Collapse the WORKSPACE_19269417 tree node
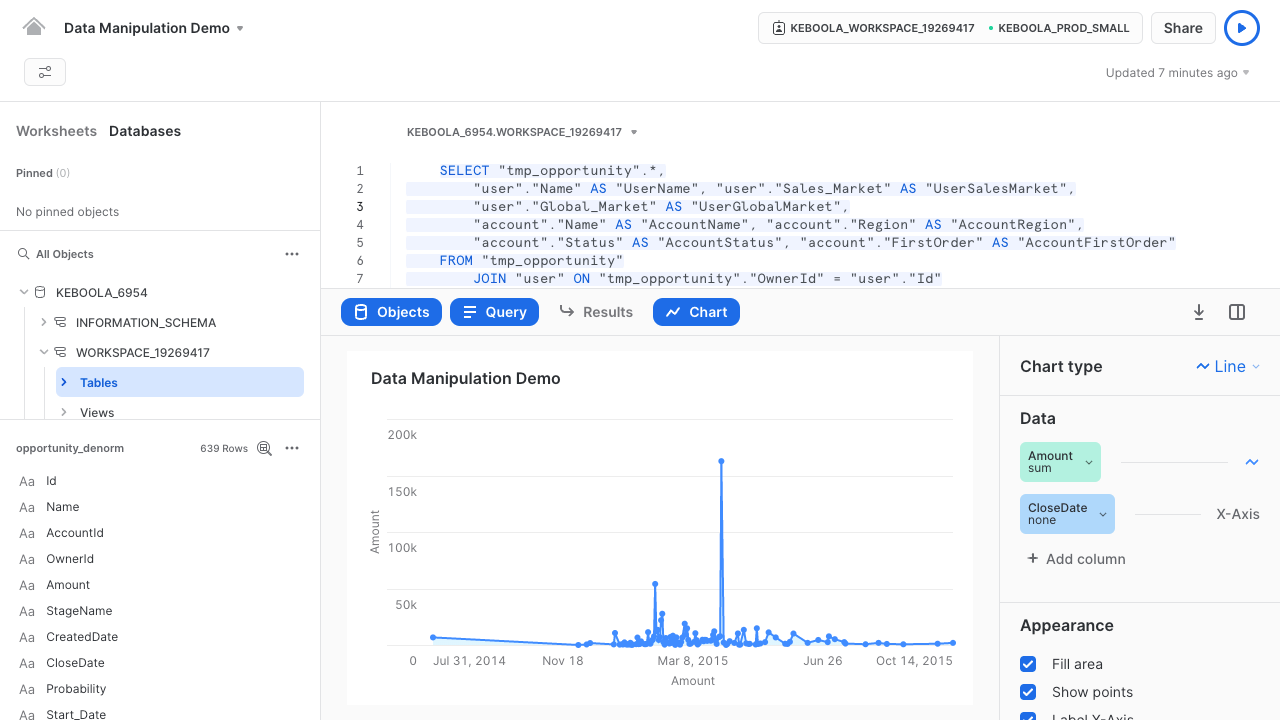 [43, 352]
